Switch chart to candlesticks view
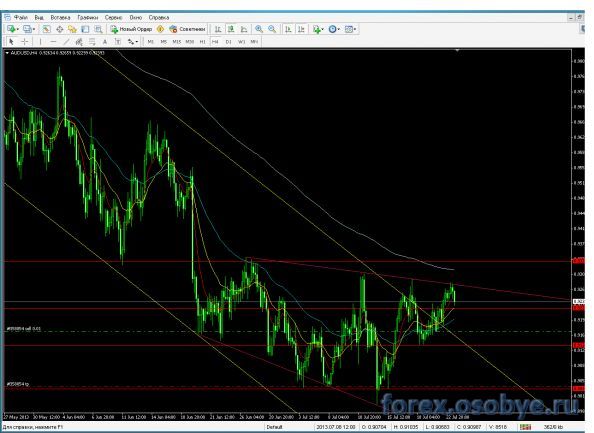Viewport: 594px width, 433px height. click(231, 29)
